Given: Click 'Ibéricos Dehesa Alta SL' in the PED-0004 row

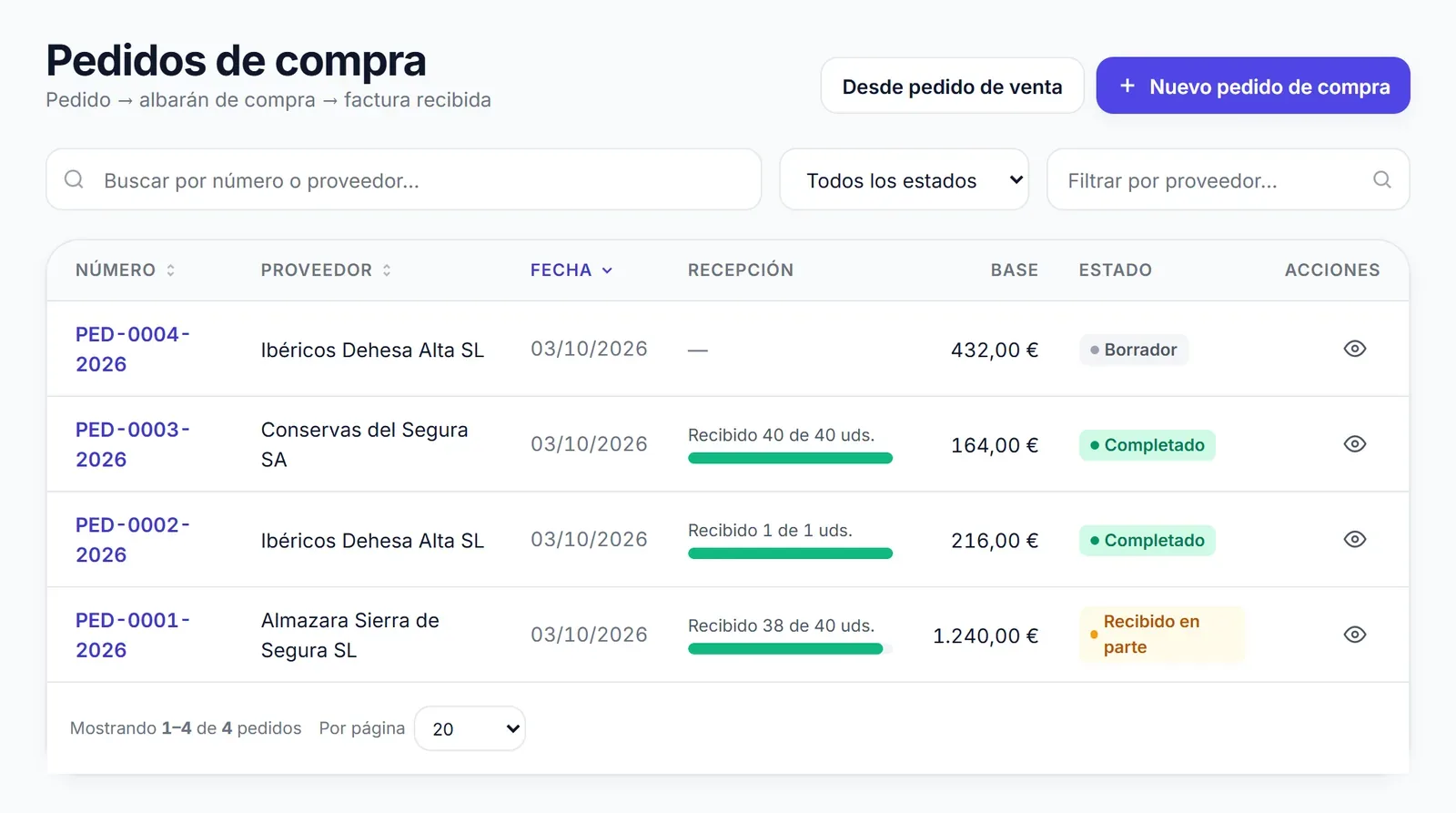Looking at the screenshot, I should [372, 350].
